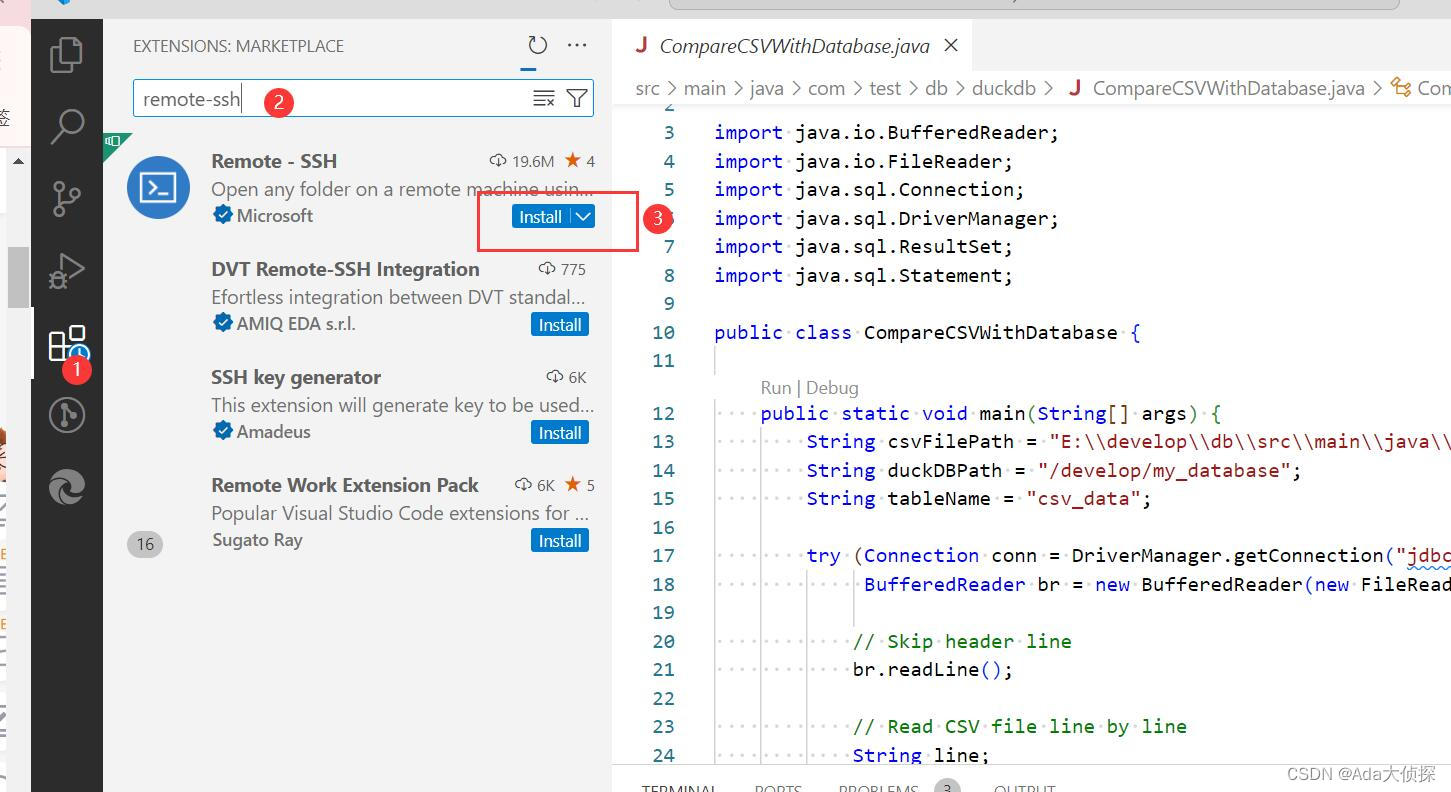Switch to the PROBLEMS panel tab
Screen dimensions: 1451x792
coord(878,787)
